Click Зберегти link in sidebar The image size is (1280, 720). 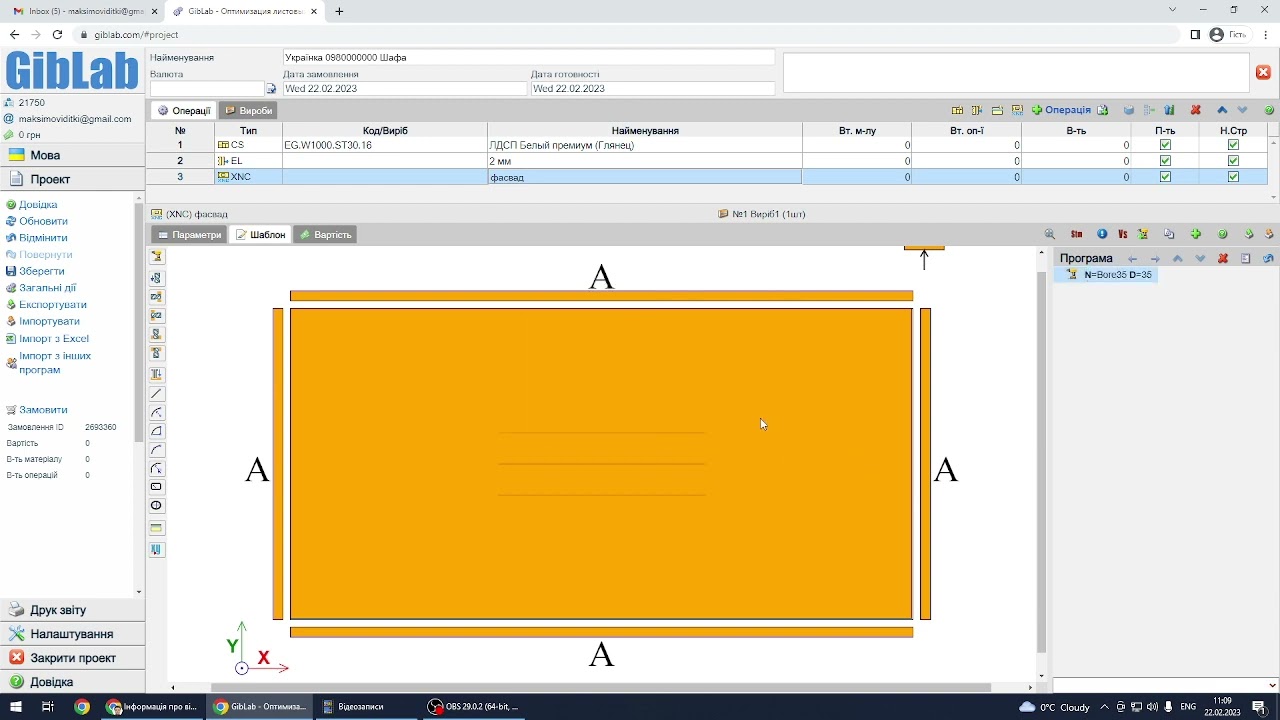[42, 271]
